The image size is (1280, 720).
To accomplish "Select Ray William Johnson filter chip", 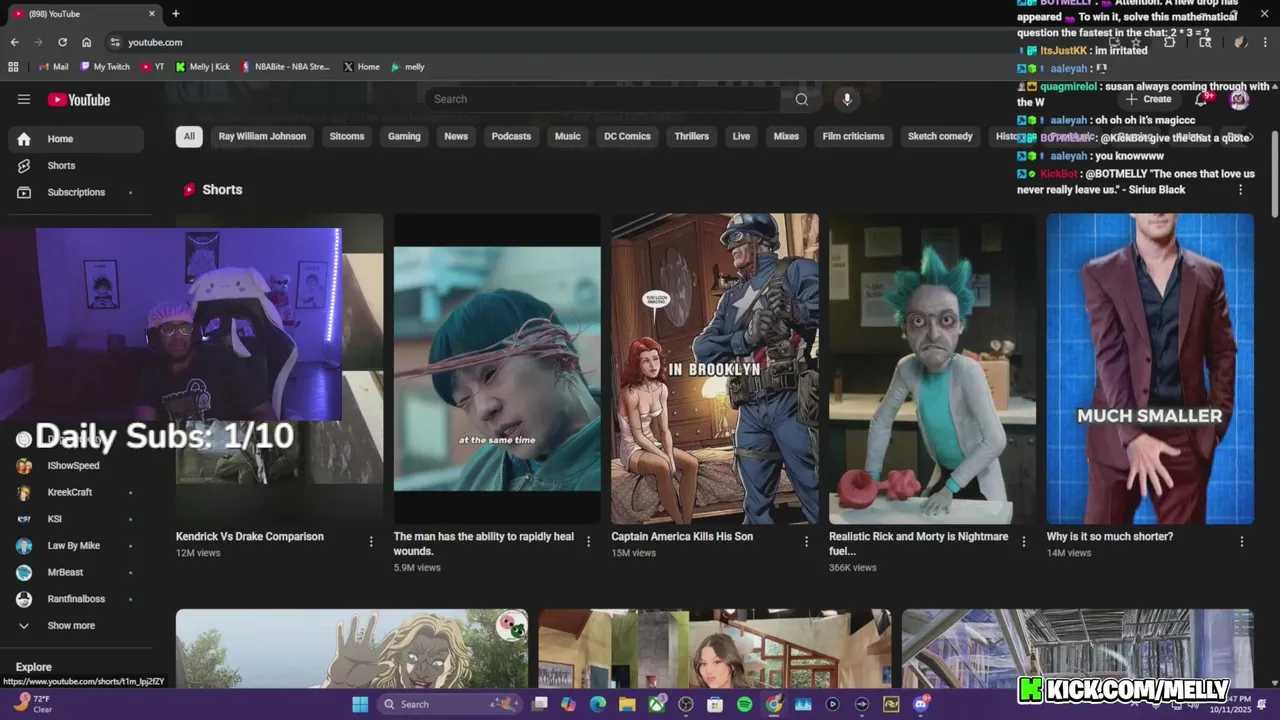I will point(262,136).
